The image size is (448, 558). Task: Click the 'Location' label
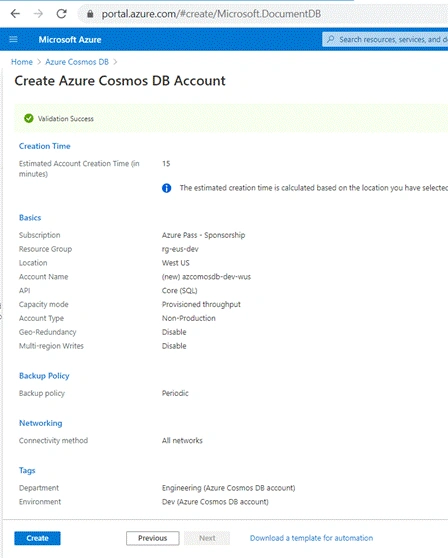pyautogui.click(x=33, y=263)
